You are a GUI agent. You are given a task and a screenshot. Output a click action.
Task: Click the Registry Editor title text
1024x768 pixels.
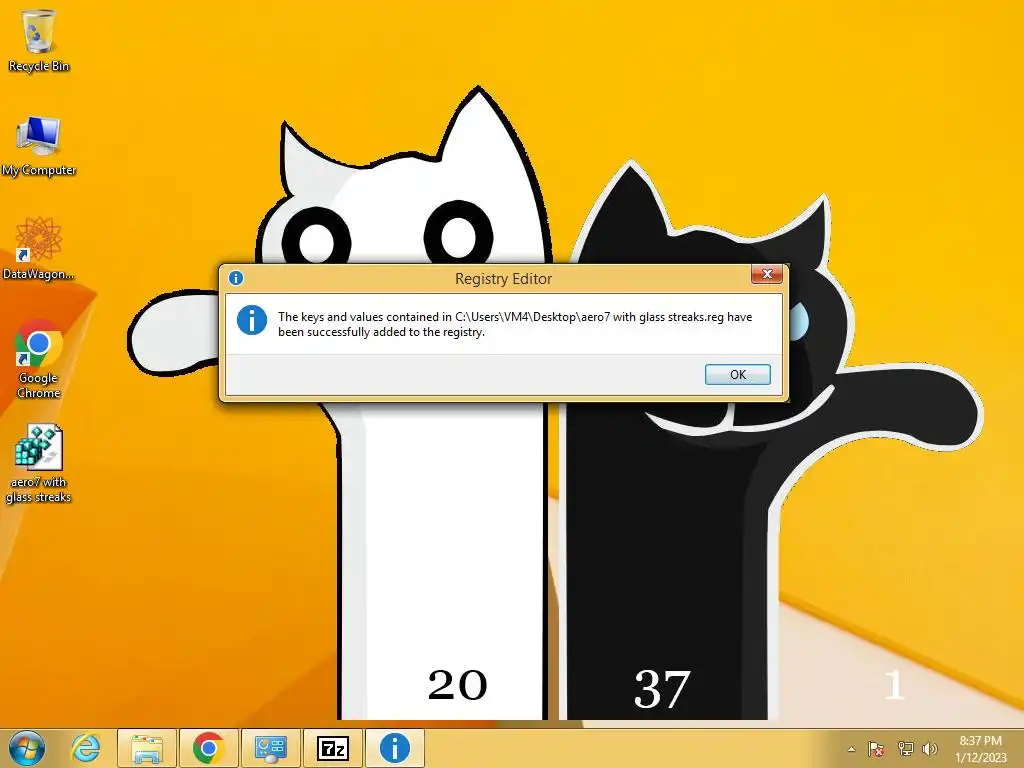coord(504,279)
